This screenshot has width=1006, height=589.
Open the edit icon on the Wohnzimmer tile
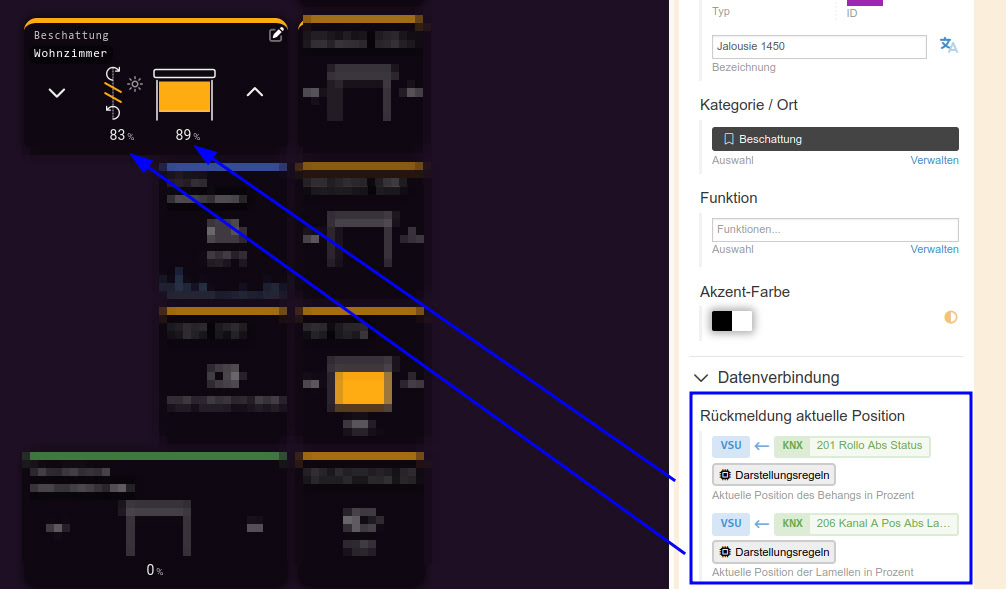[277, 35]
